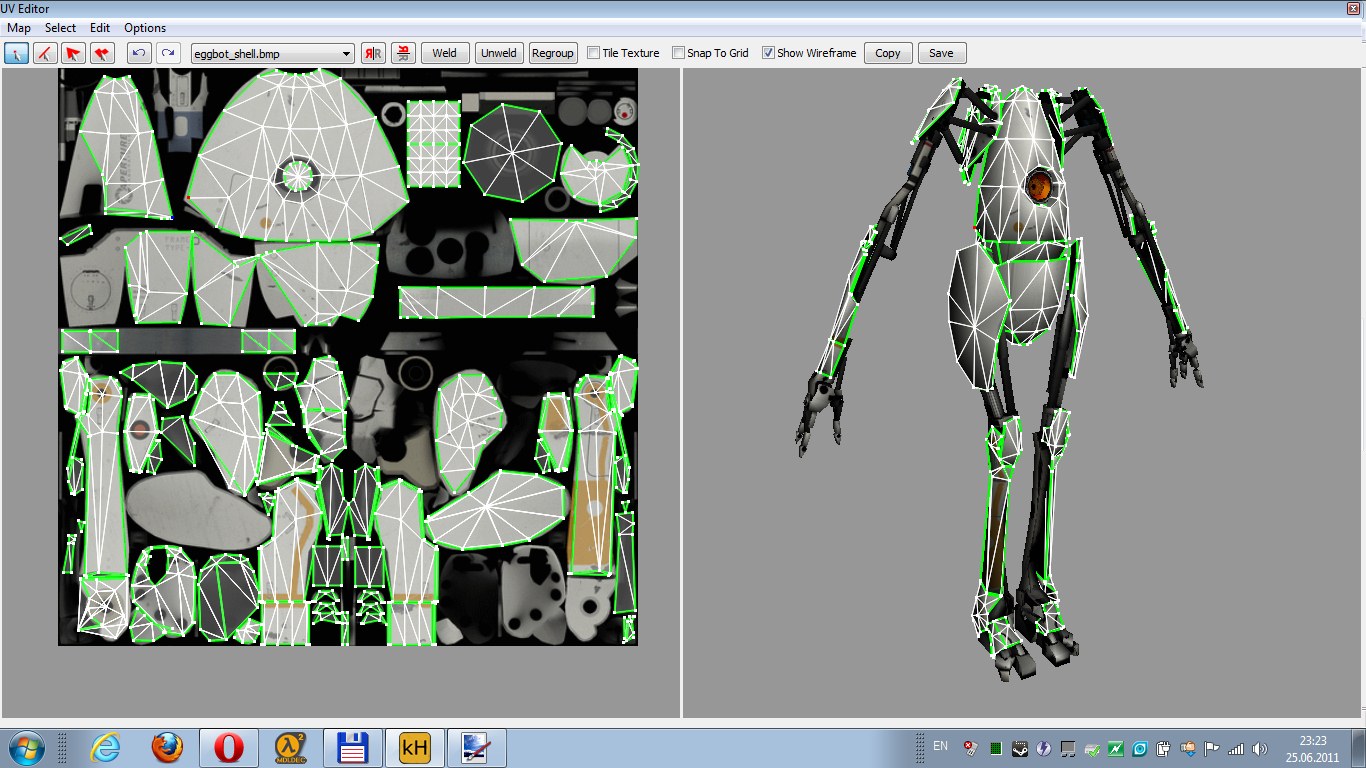Pick the double red arrow group select tool
Screen dimensions: 1366x768
coord(102,53)
